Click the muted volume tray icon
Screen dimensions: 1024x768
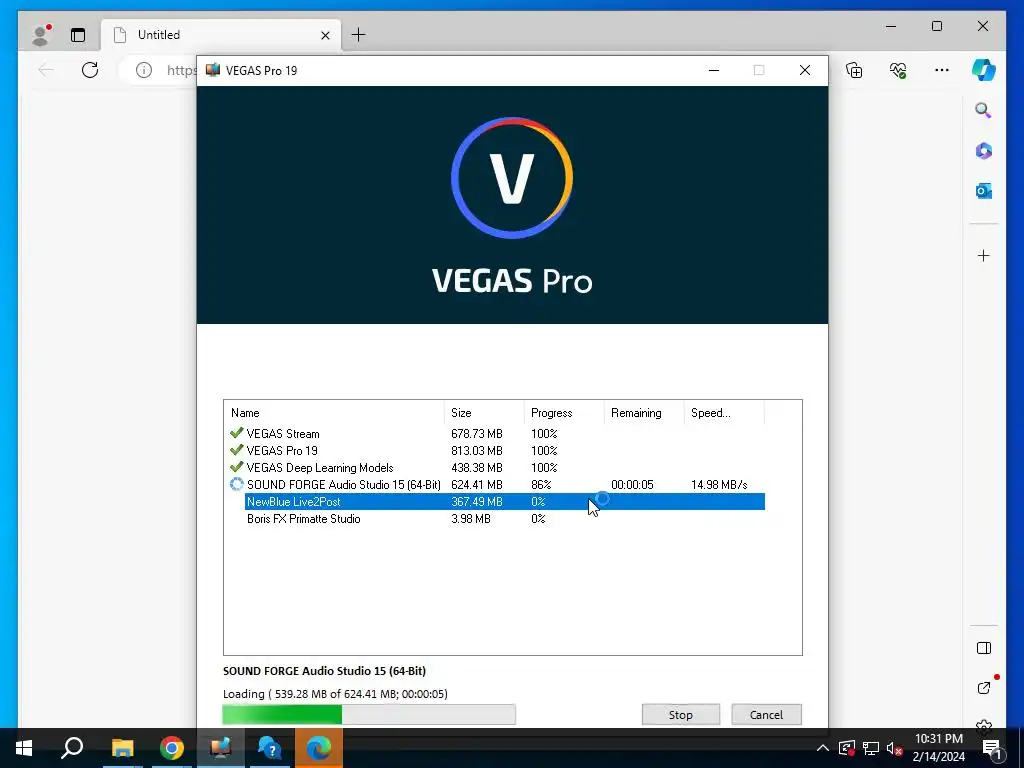895,748
